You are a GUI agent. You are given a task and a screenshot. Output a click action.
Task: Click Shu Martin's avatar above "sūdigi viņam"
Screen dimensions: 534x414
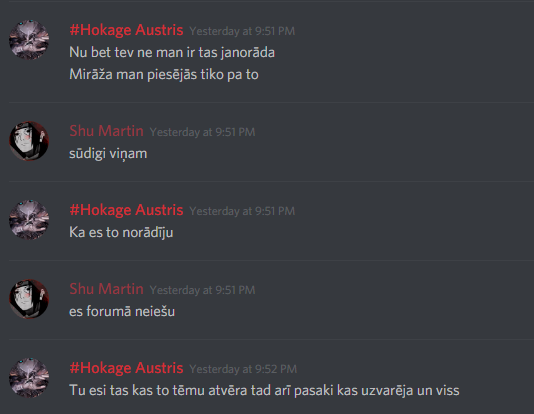coord(29,141)
